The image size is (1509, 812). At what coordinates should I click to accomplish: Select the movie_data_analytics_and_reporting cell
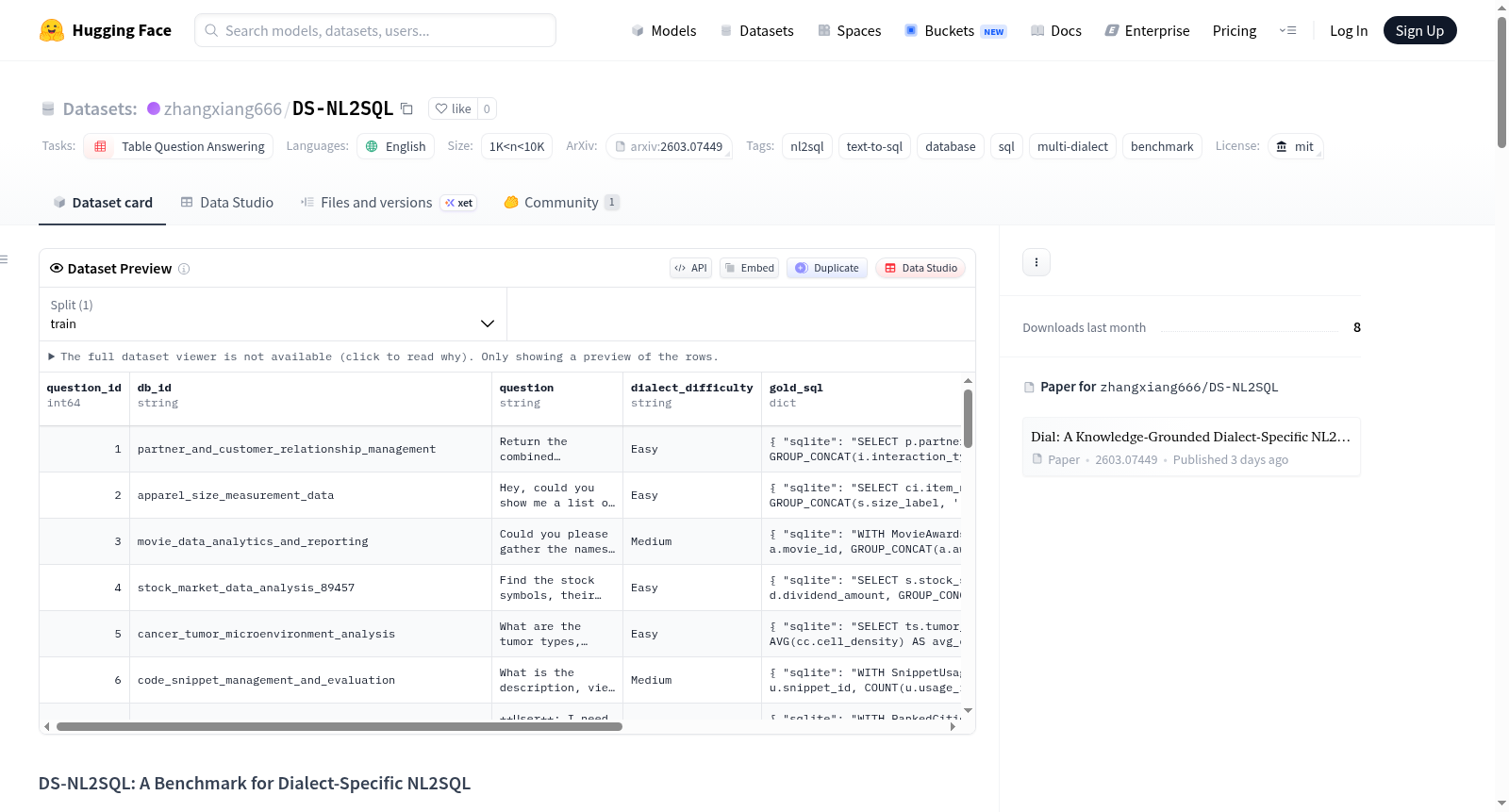point(310,541)
